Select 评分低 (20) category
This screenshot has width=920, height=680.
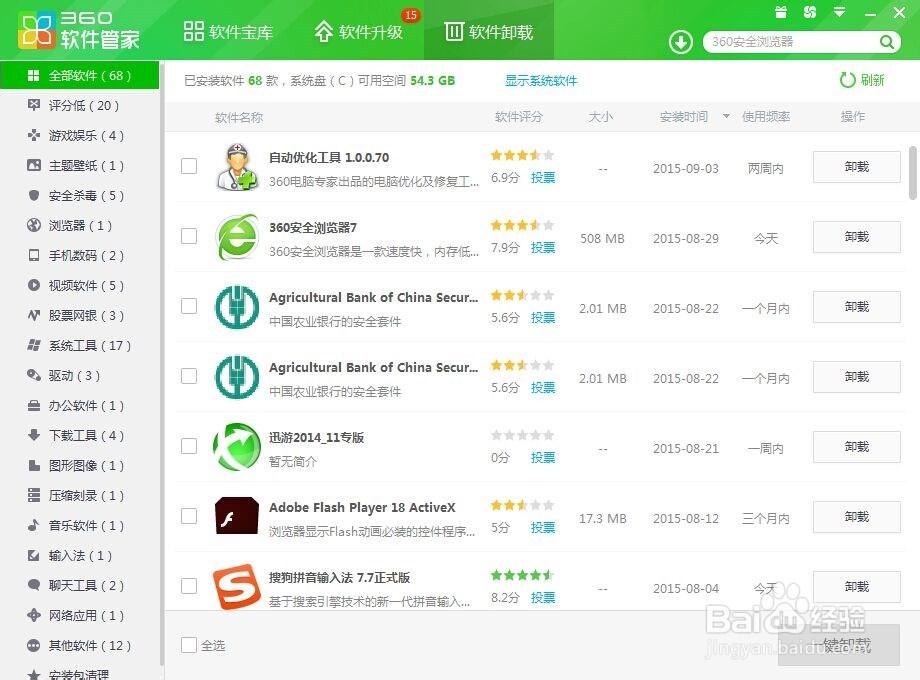(x=80, y=106)
